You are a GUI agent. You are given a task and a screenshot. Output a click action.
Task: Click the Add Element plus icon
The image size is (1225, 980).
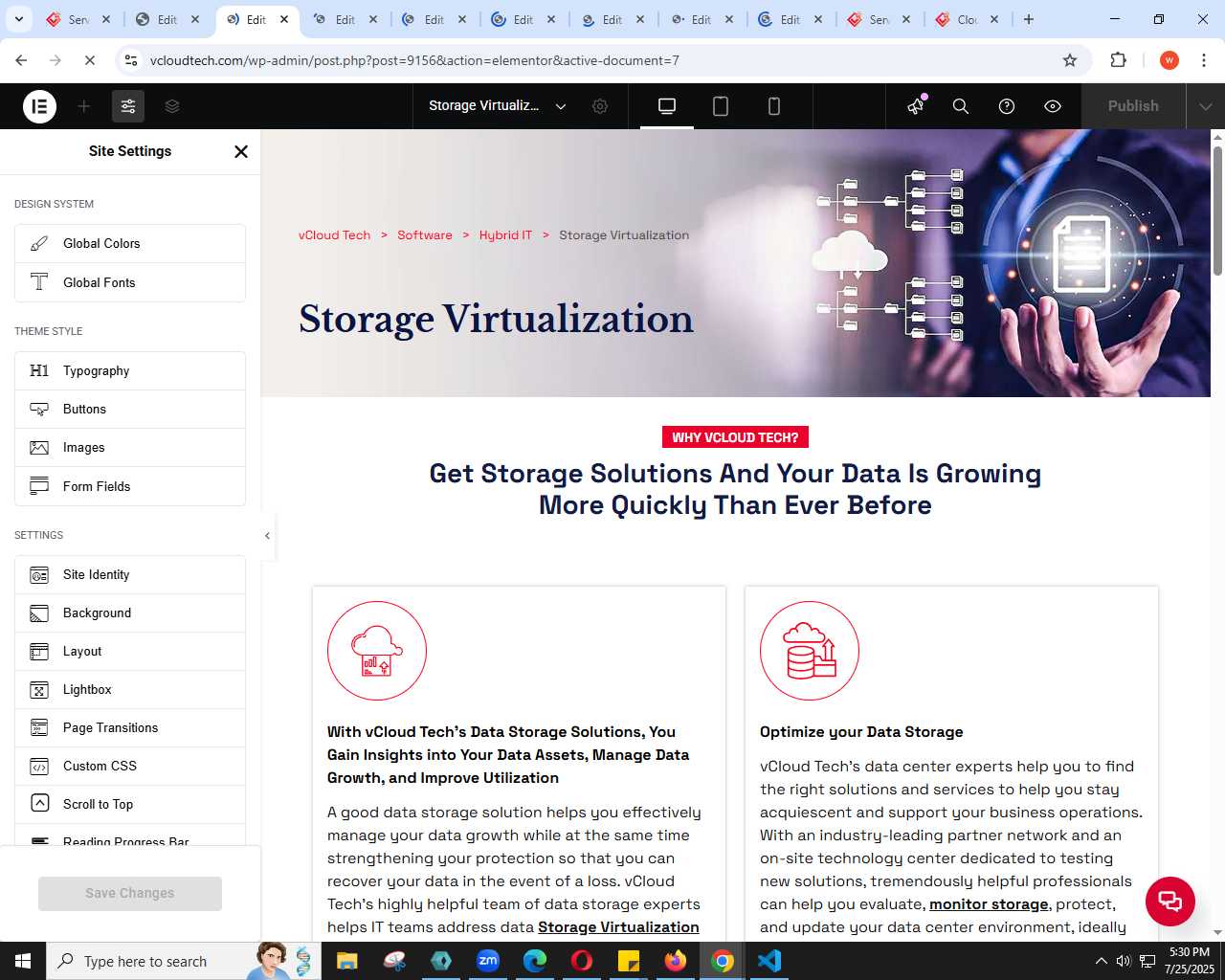tap(84, 106)
